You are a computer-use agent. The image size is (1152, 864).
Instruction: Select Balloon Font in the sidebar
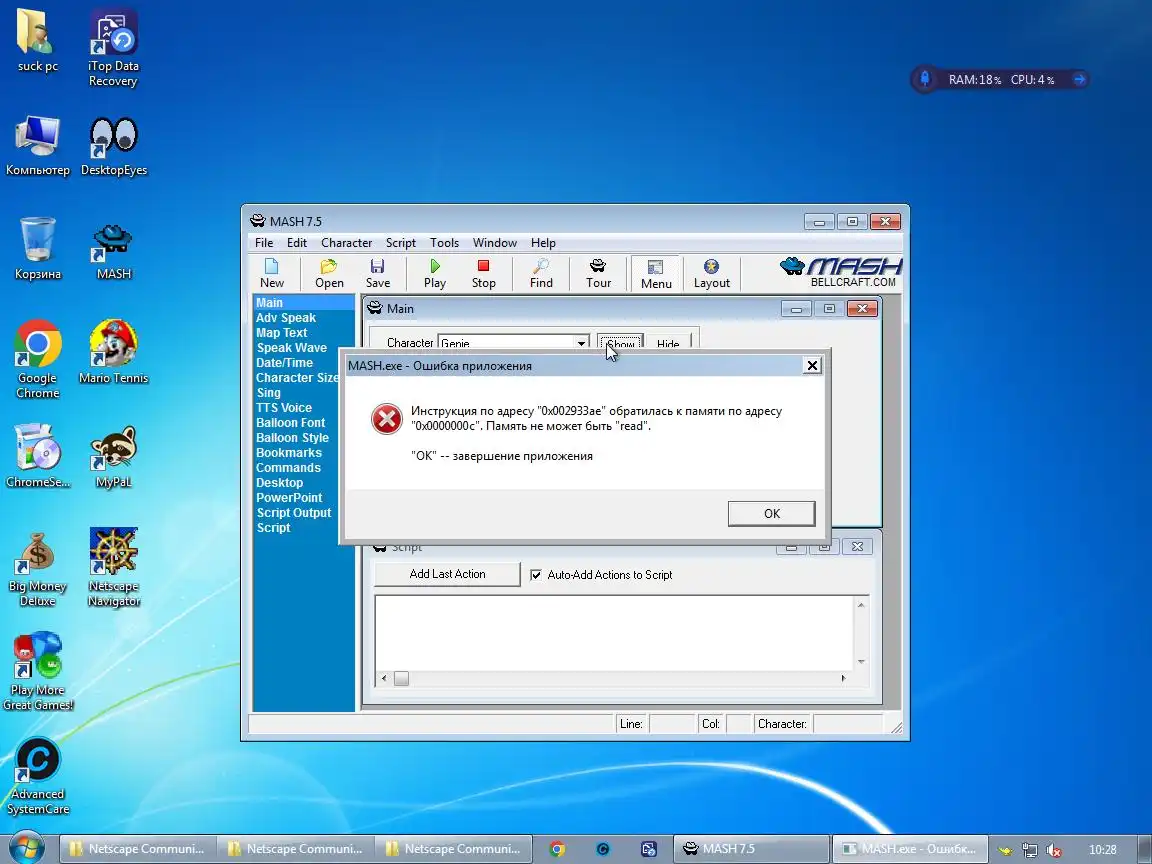[290, 422]
